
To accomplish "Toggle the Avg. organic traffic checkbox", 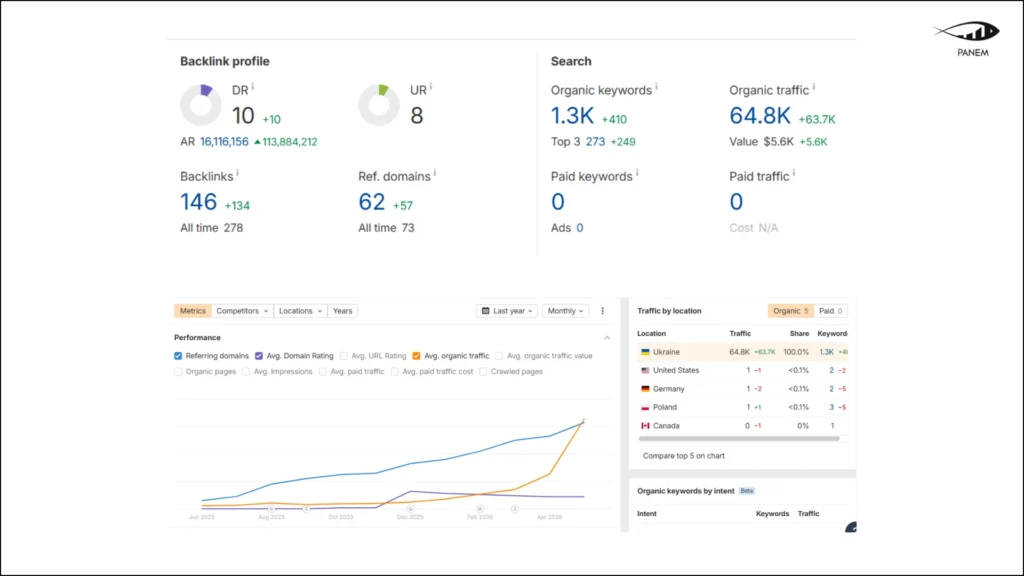I will pos(416,356).
